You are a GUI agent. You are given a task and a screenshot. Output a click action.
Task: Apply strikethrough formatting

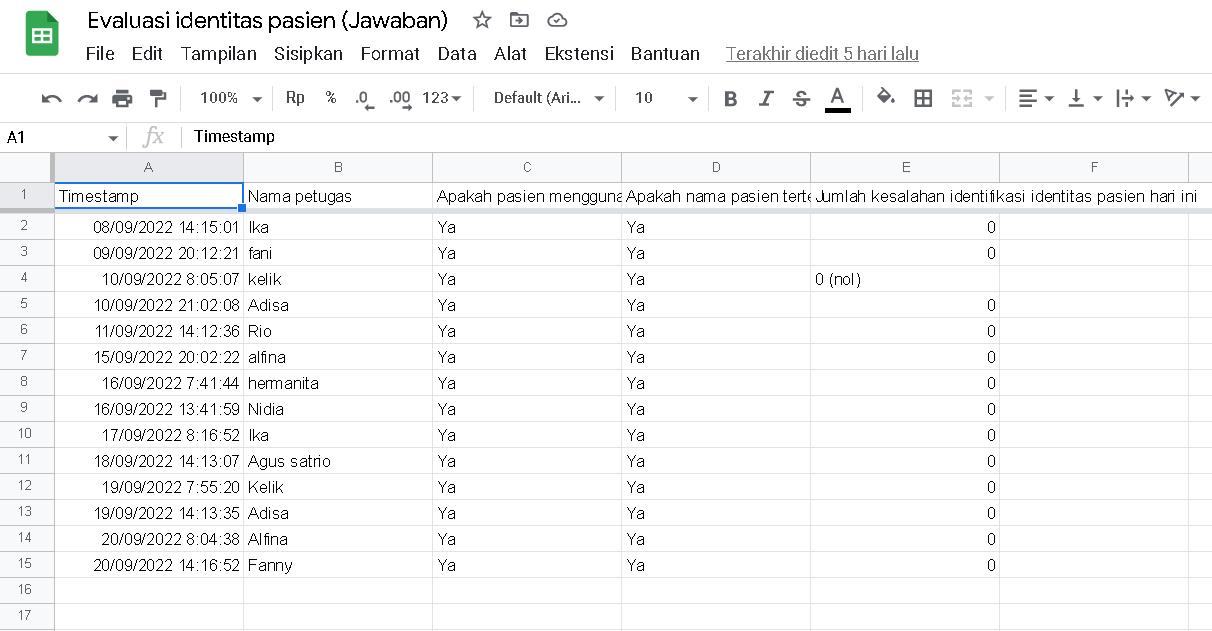coord(801,98)
